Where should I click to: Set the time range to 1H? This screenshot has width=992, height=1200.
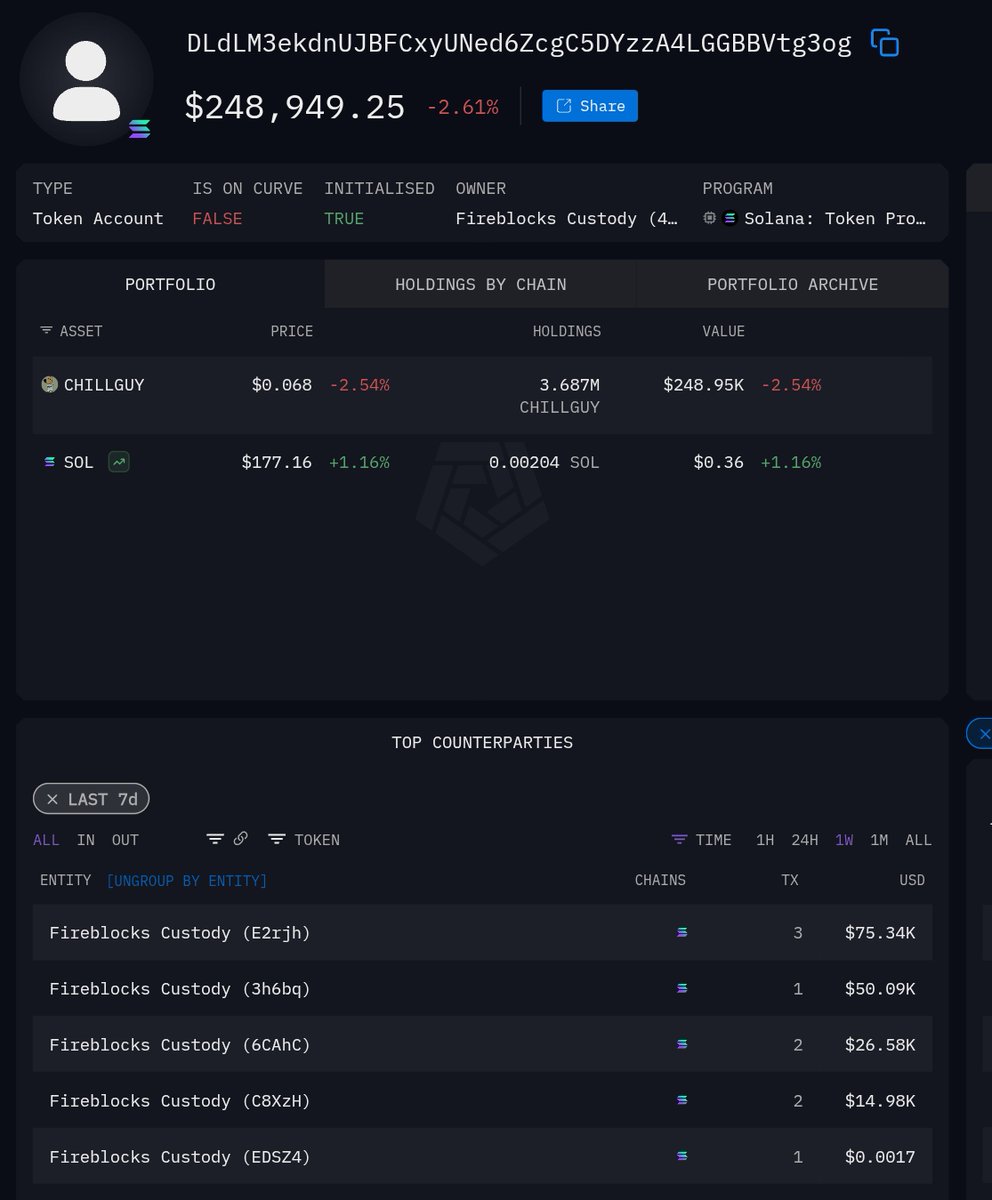click(x=765, y=840)
